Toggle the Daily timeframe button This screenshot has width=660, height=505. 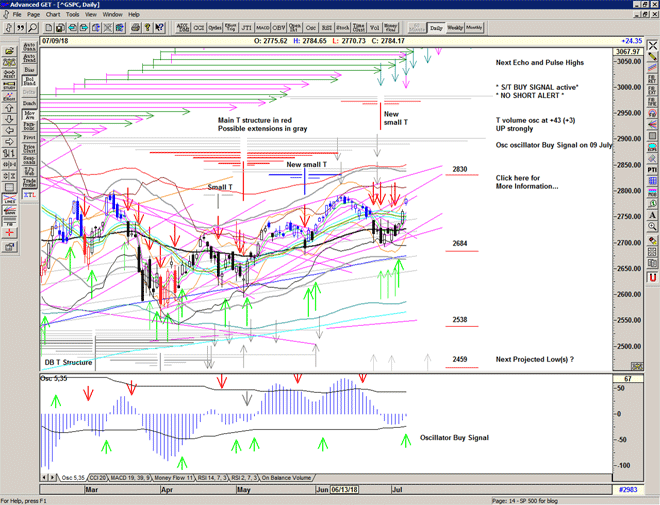[x=436, y=28]
